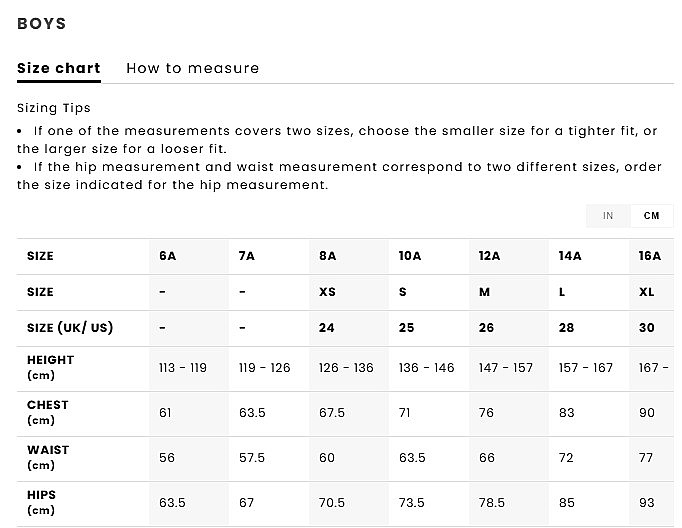Switch to the Size chart tab
This screenshot has width=682, height=528.
(x=59, y=69)
